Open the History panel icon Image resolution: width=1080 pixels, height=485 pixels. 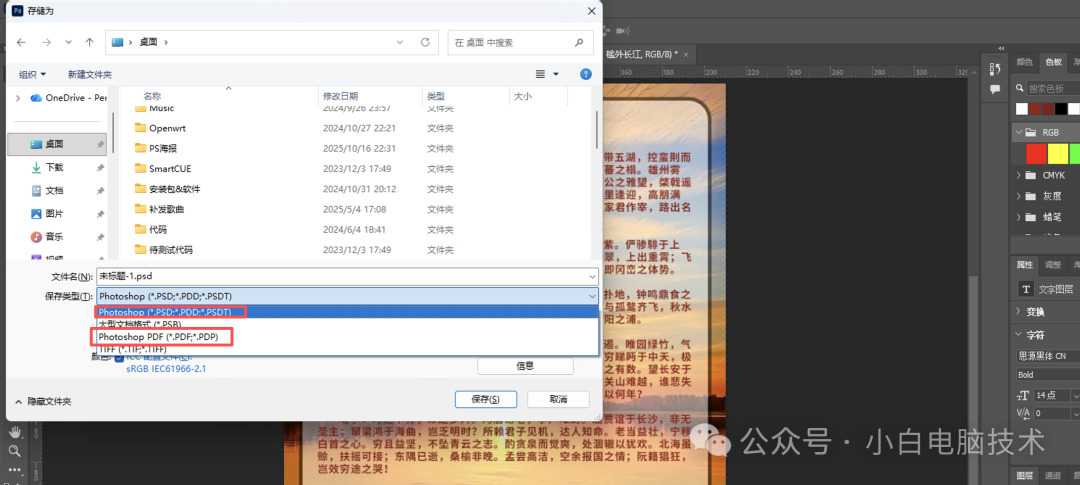pos(995,69)
